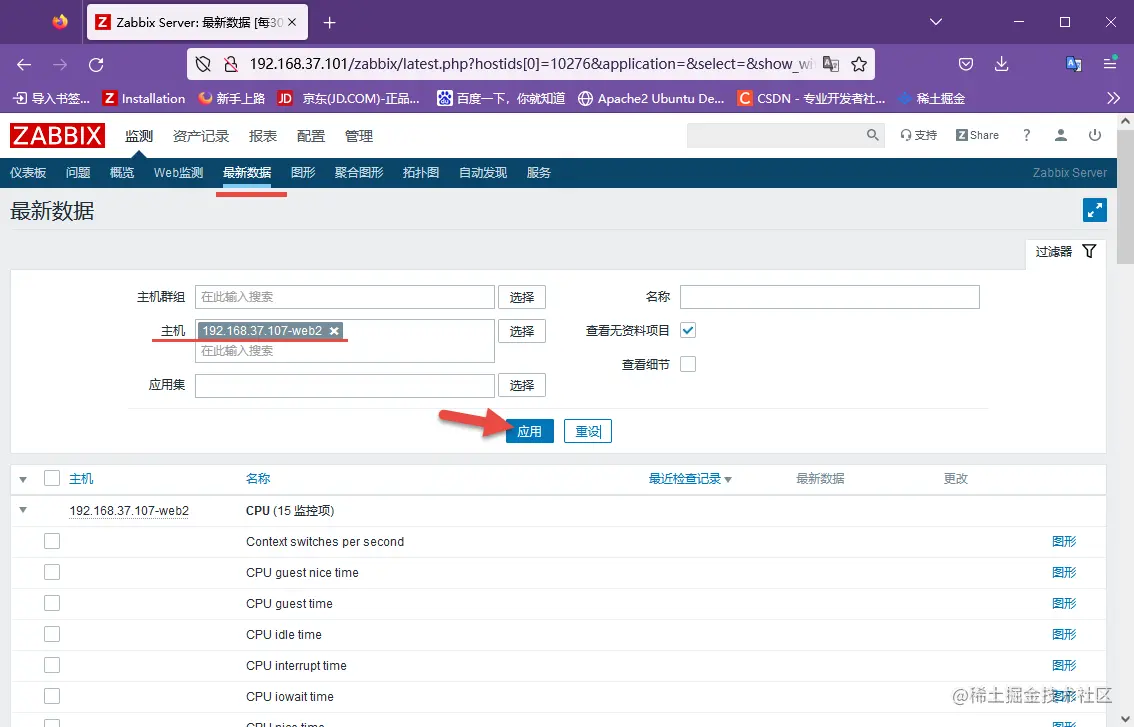Uncheck the 查看无资料项目 checkbox

click(x=688, y=330)
